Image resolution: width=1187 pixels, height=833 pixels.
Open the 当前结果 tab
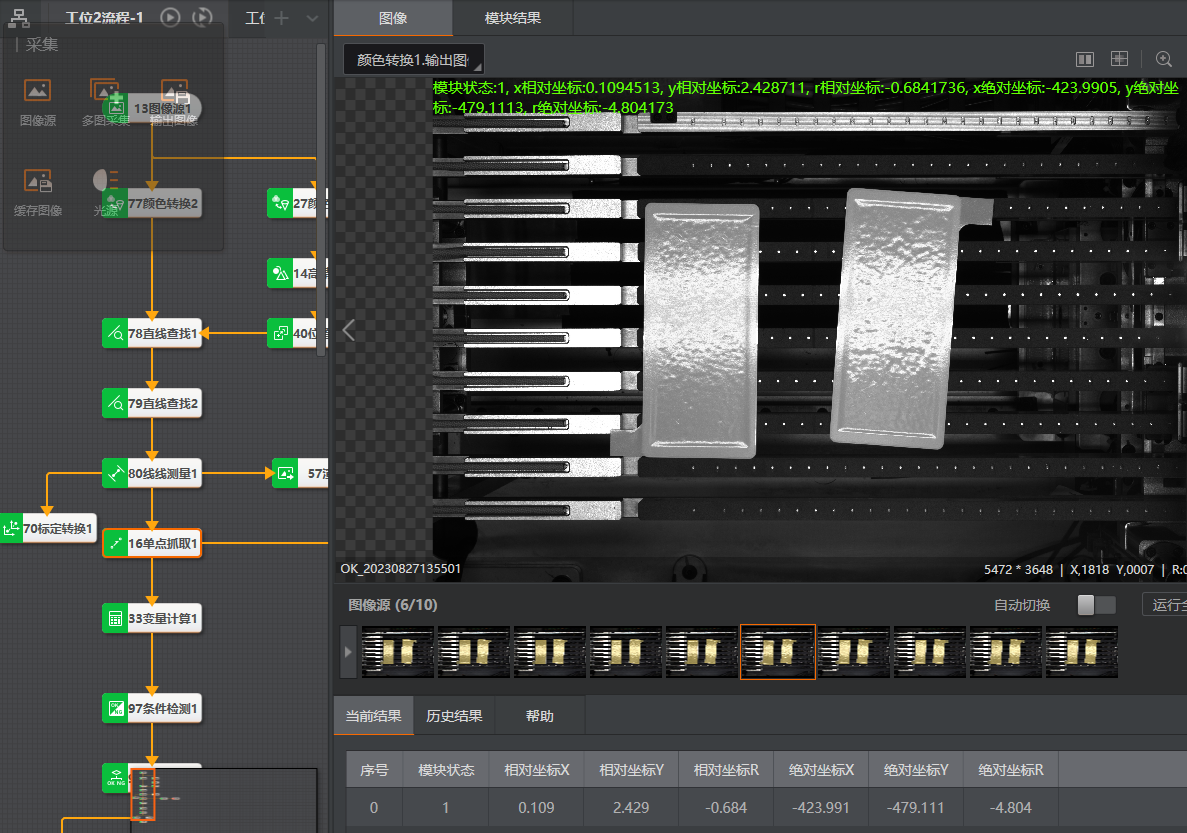tap(373, 716)
